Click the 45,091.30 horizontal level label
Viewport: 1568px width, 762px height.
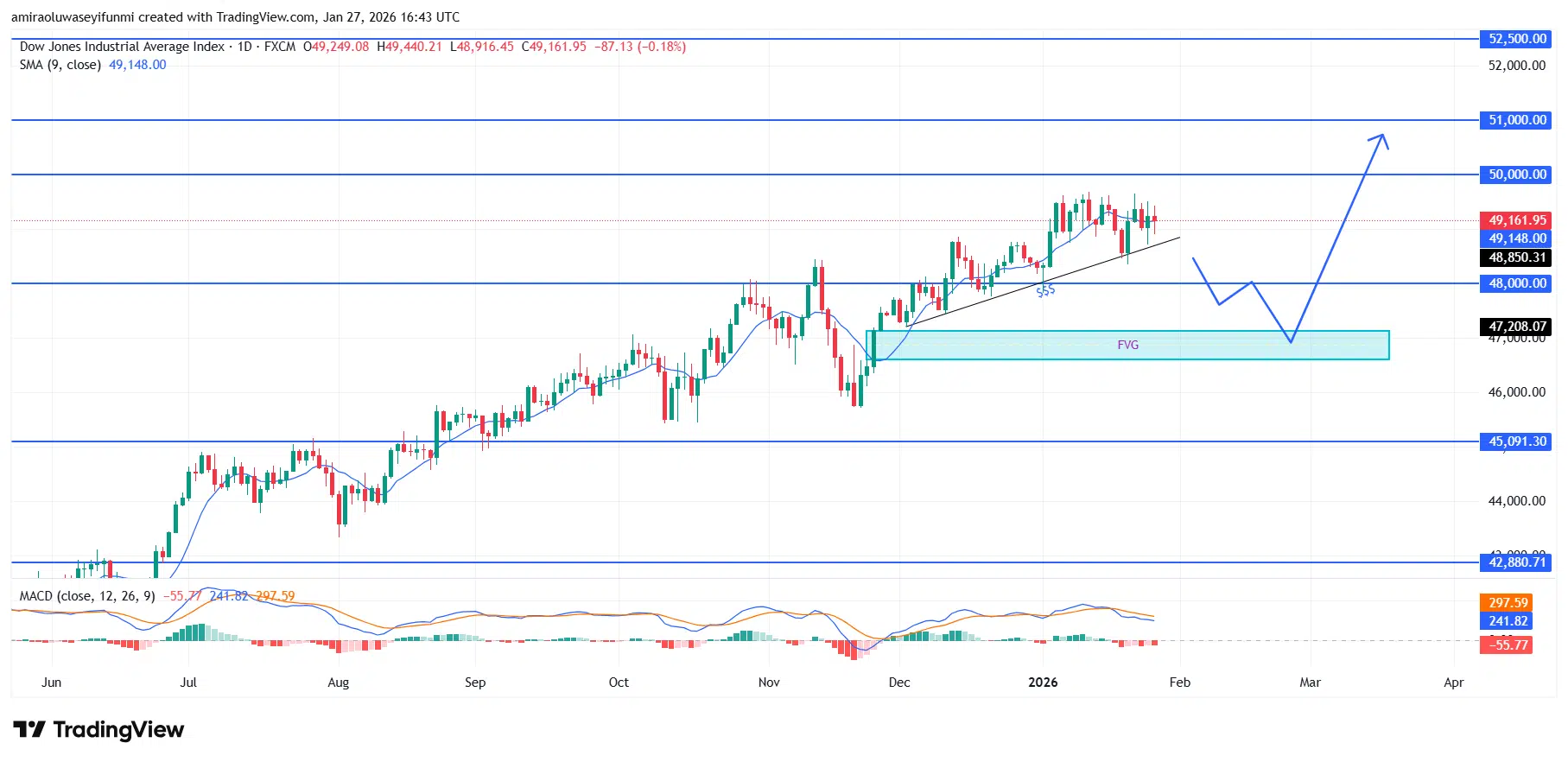coord(1516,441)
